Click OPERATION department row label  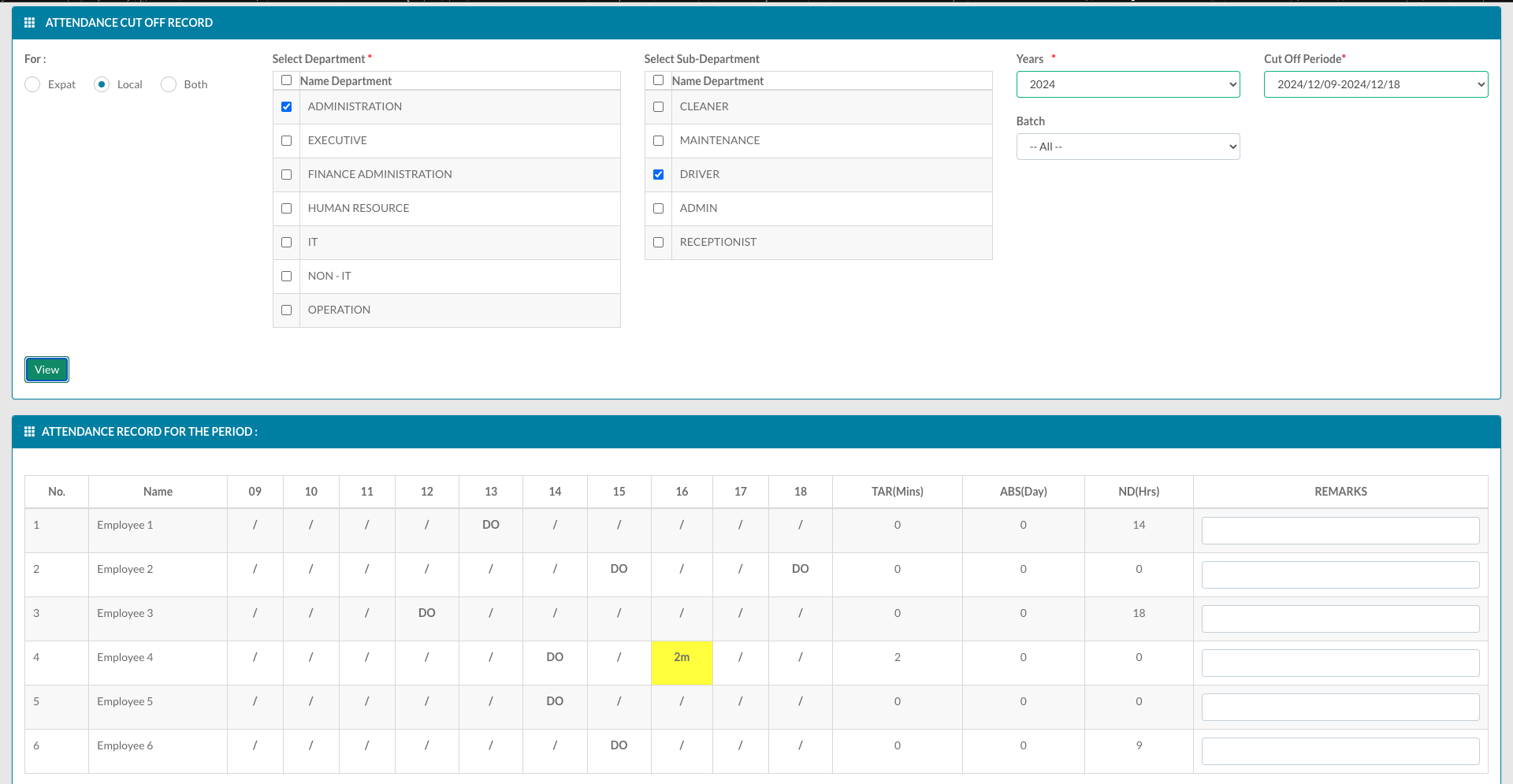tap(339, 310)
